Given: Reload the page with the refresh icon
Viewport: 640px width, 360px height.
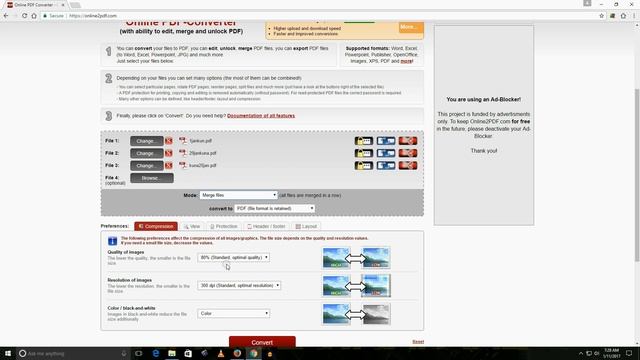Looking at the screenshot, I should coord(24,16).
